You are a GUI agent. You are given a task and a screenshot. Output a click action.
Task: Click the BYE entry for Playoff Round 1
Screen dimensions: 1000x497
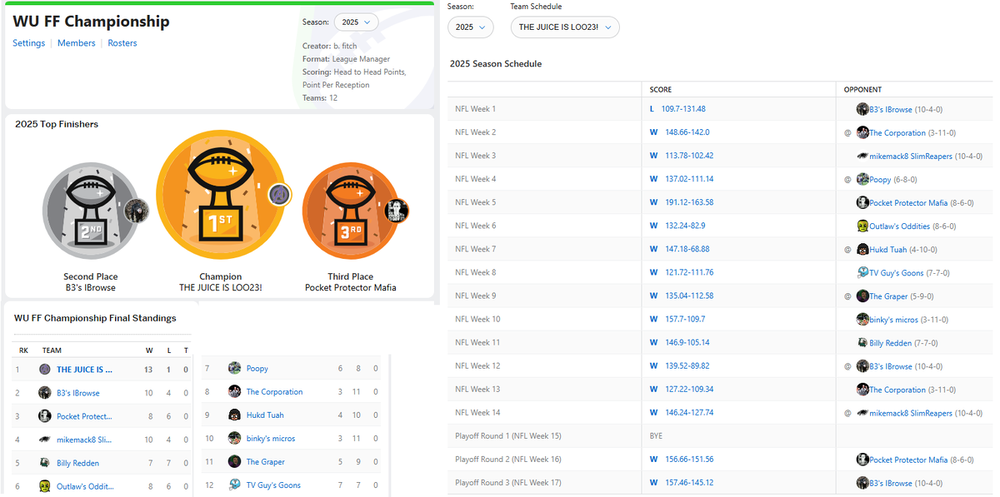(656, 436)
